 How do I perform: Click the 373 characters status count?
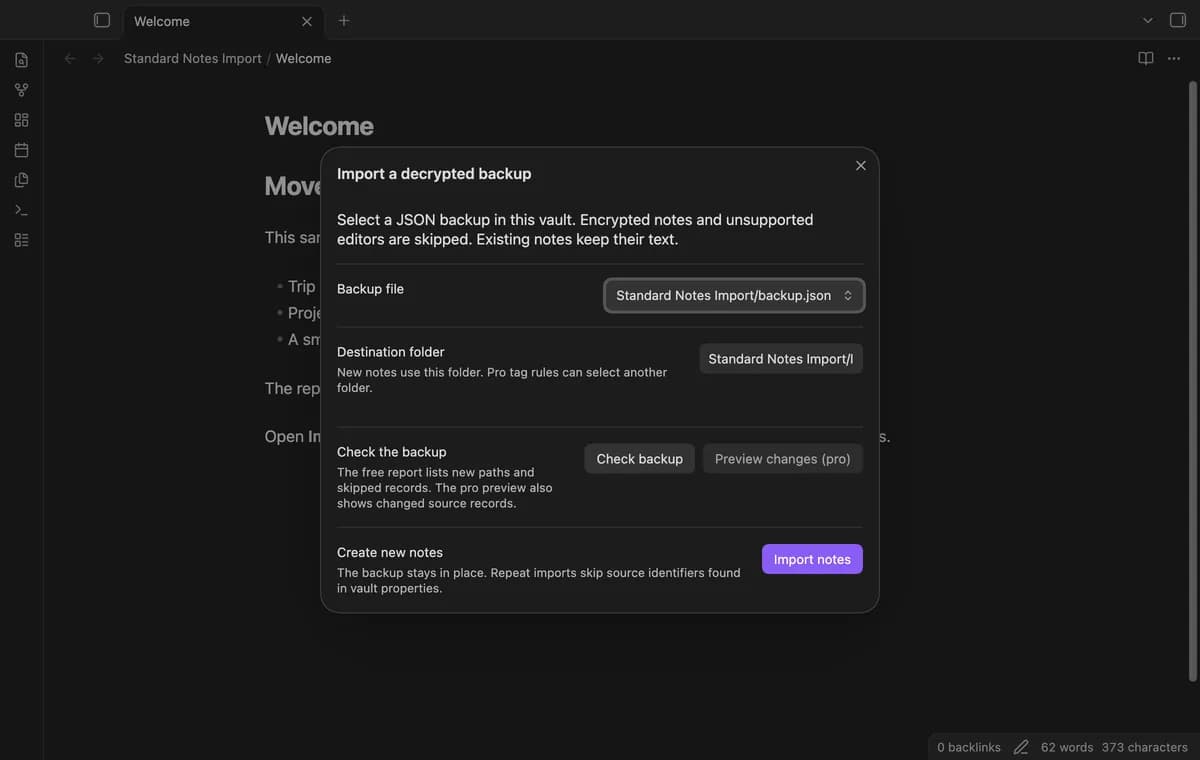(x=1145, y=747)
